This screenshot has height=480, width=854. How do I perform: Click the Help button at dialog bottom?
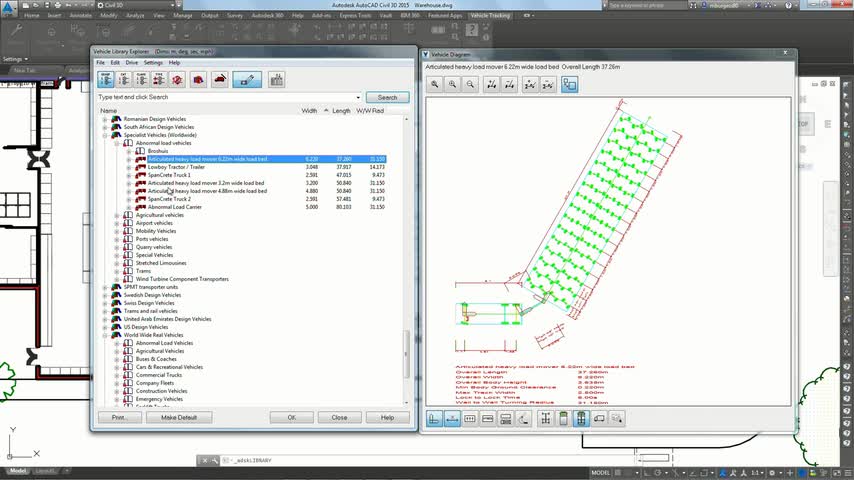pos(387,417)
